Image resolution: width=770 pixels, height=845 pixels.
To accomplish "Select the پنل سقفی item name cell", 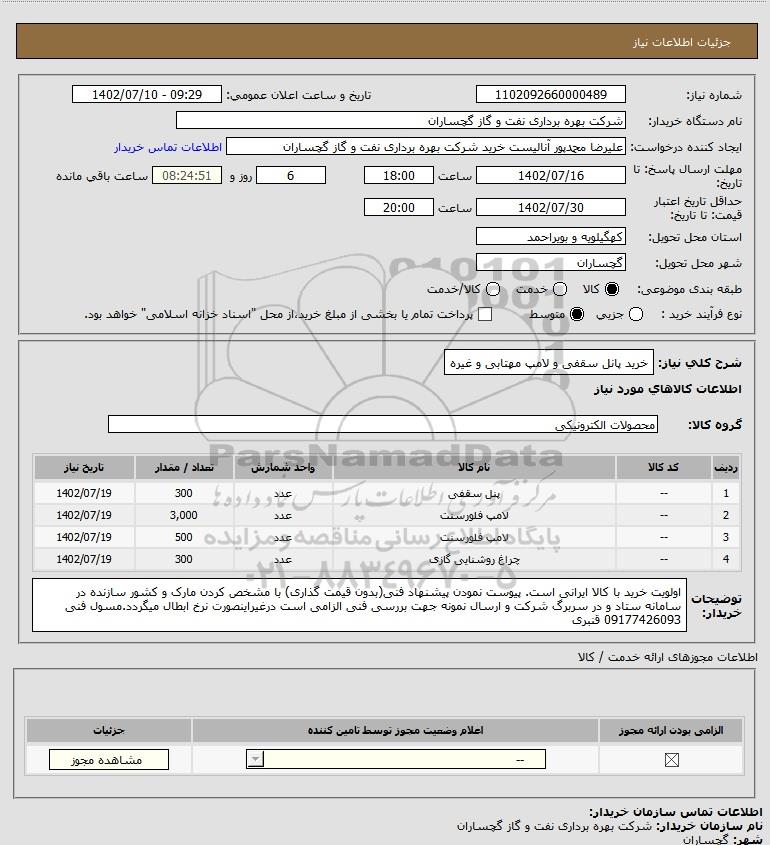I will (474, 493).
